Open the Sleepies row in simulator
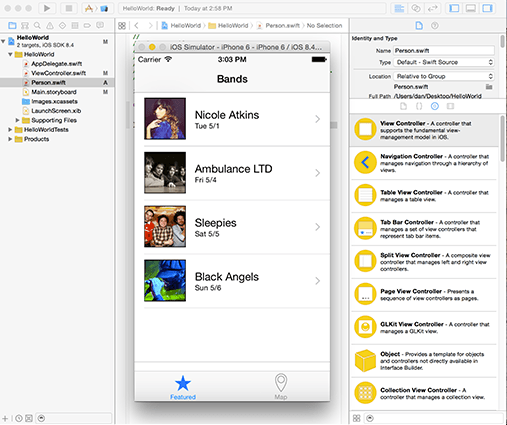 [x=232, y=227]
